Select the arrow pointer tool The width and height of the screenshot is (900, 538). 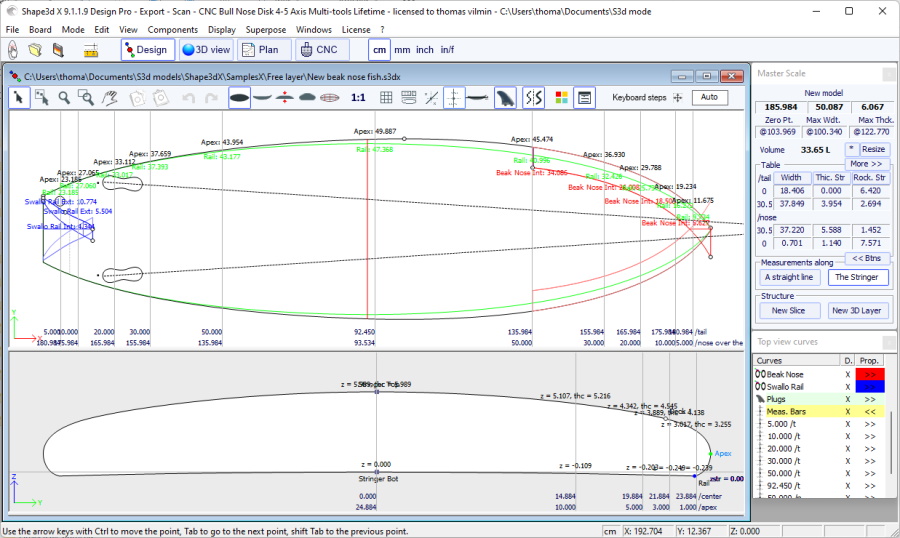tap(19, 97)
